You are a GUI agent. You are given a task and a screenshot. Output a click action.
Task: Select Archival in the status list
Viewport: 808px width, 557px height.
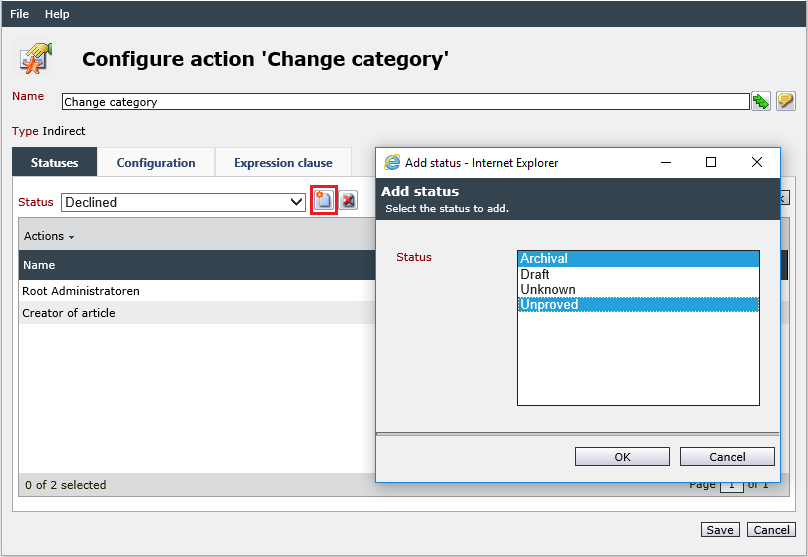[638, 259]
